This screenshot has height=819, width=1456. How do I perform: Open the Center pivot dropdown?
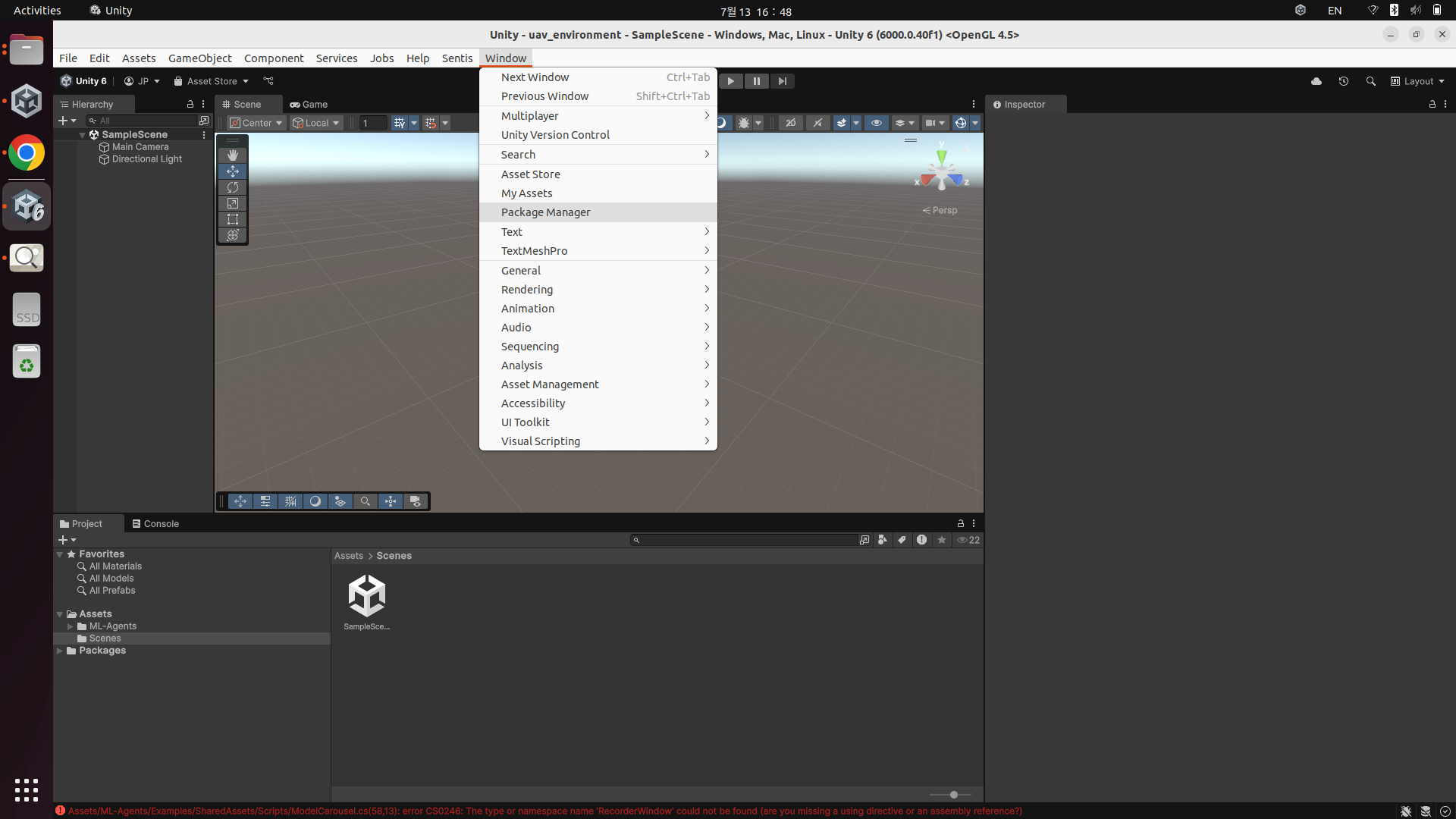coord(257,123)
